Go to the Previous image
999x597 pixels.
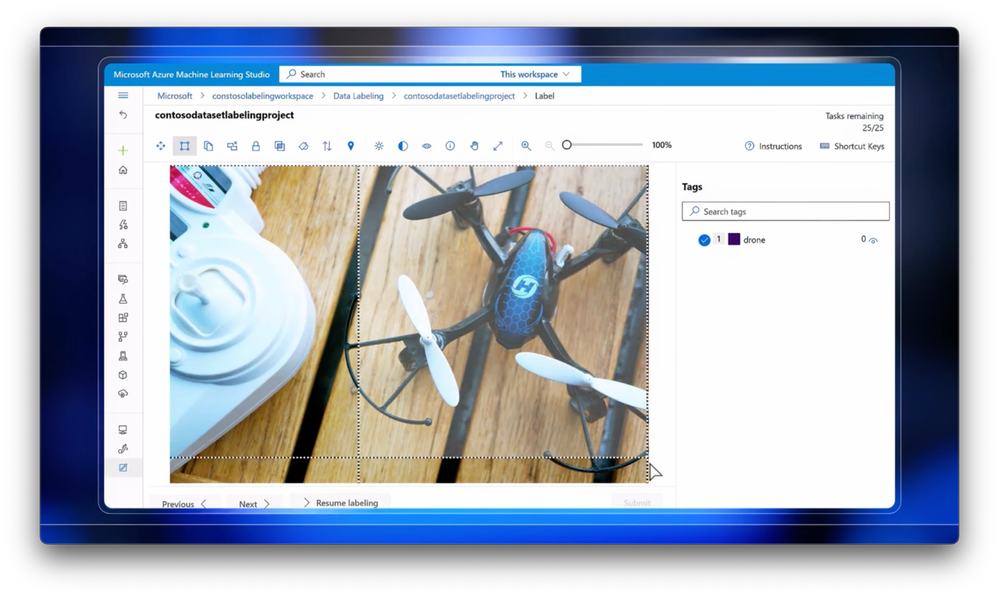pyautogui.click(x=184, y=503)
